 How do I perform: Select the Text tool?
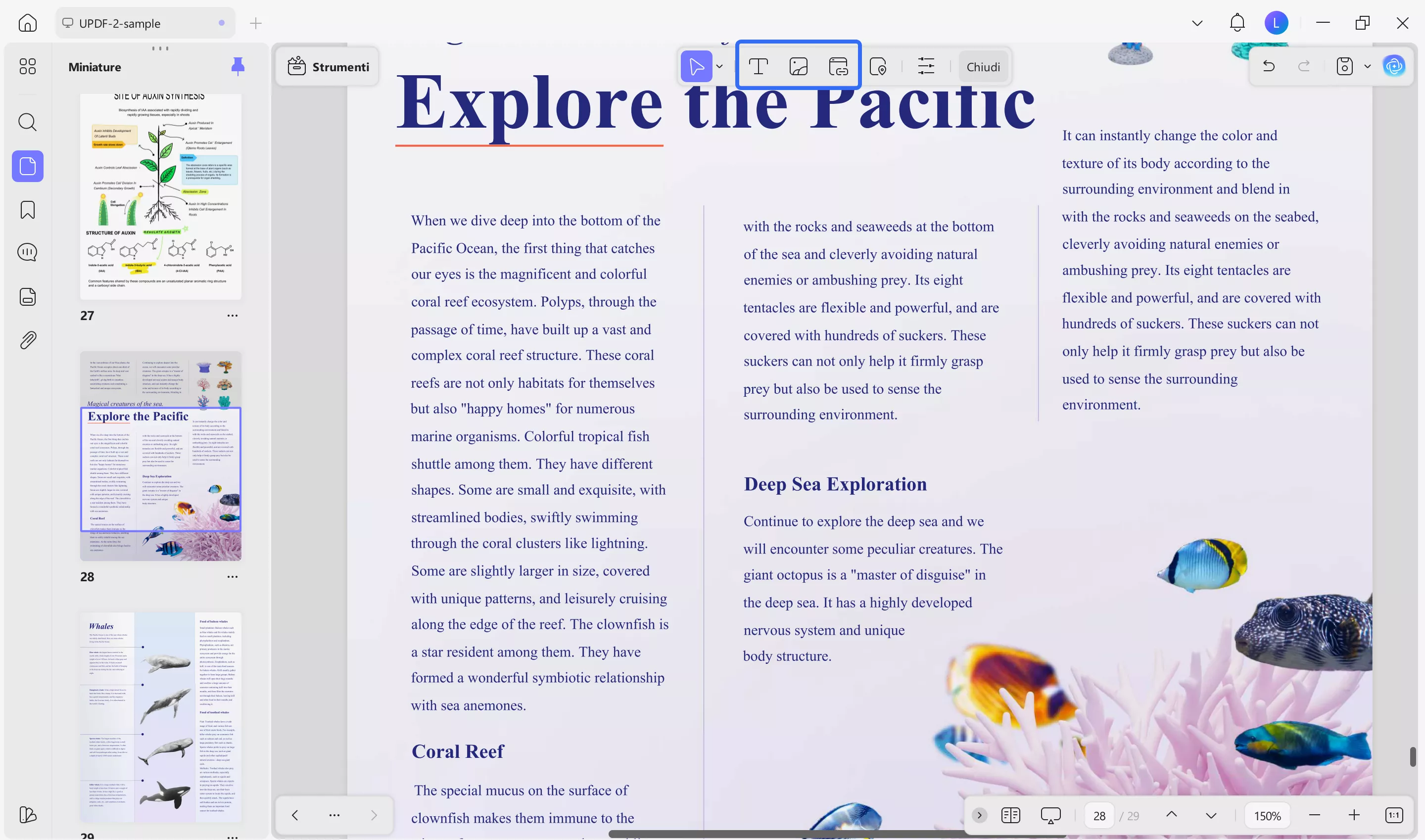759,66
